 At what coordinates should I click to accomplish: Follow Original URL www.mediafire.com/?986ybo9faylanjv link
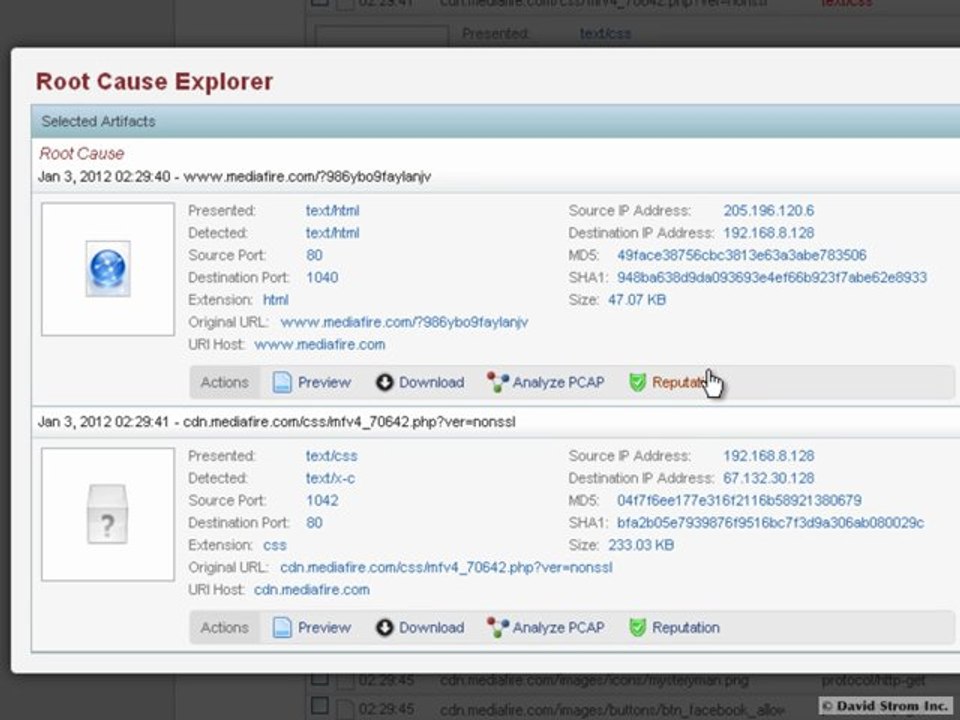[x=404, y=322]
